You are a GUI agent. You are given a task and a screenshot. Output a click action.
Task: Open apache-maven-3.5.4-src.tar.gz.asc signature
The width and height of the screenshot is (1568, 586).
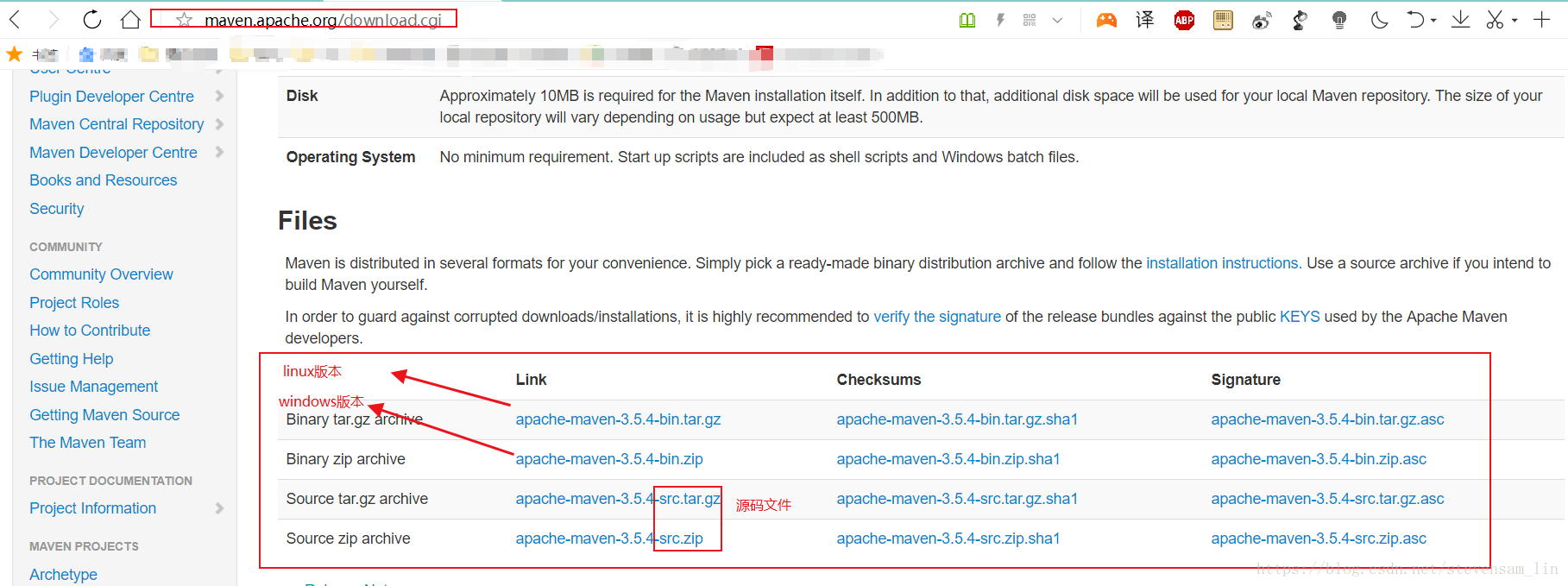(x=1327, y=499)
